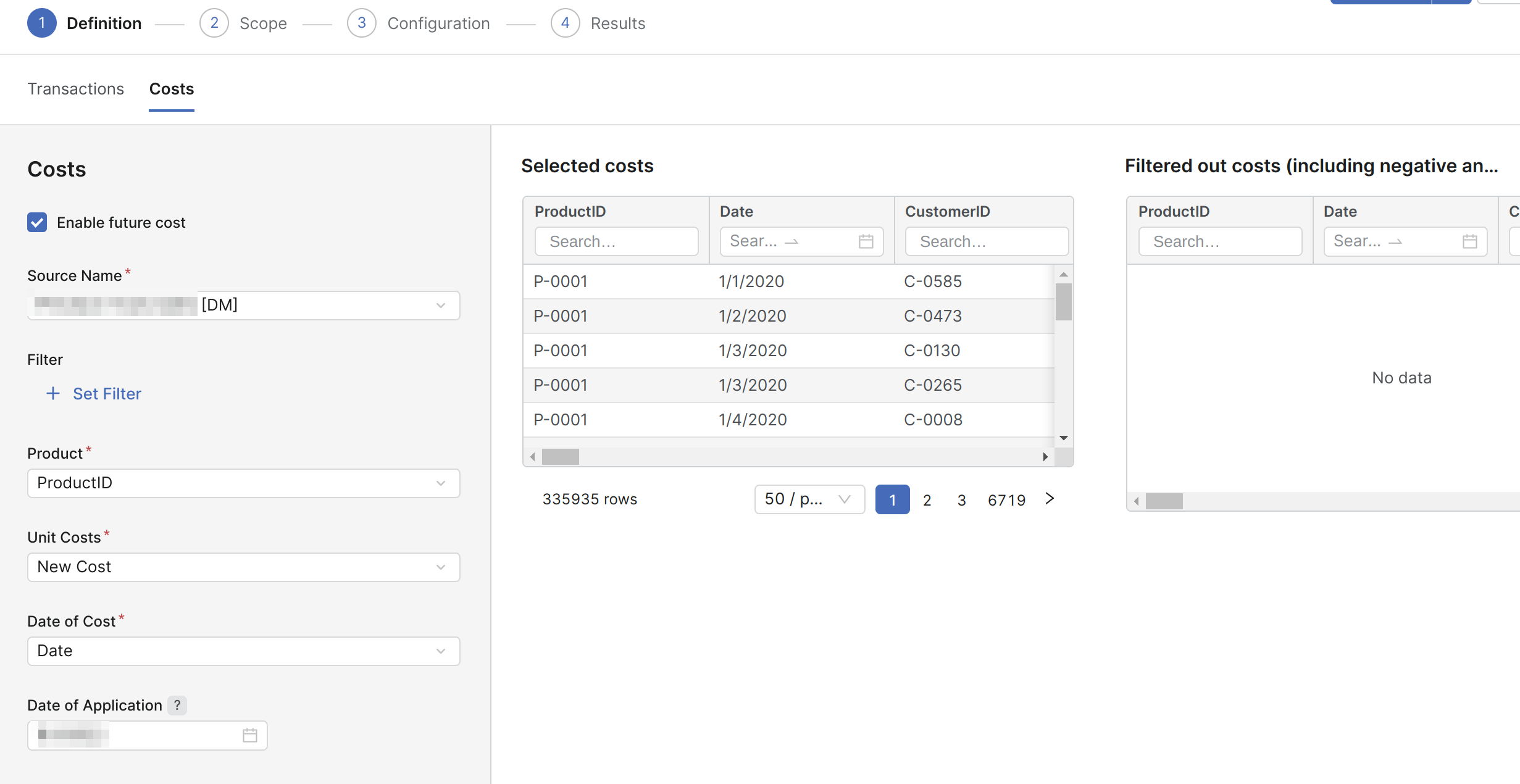Click the help icon beside Date of Application
Screen dimensions: 1520x784
click(177, 705)
